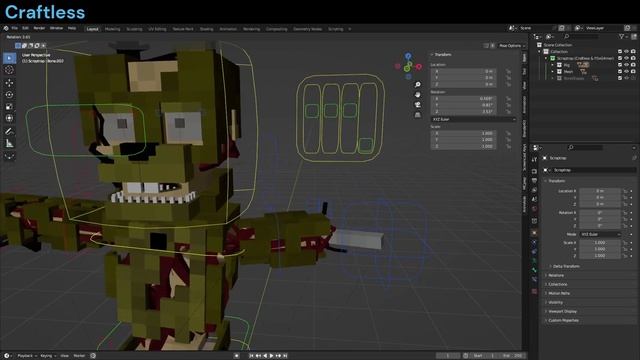This screenshot has width=640, height=360.
Task: Toggle lock on sidebar Location X
Action: pyautogui.click(x=508, y=71)
